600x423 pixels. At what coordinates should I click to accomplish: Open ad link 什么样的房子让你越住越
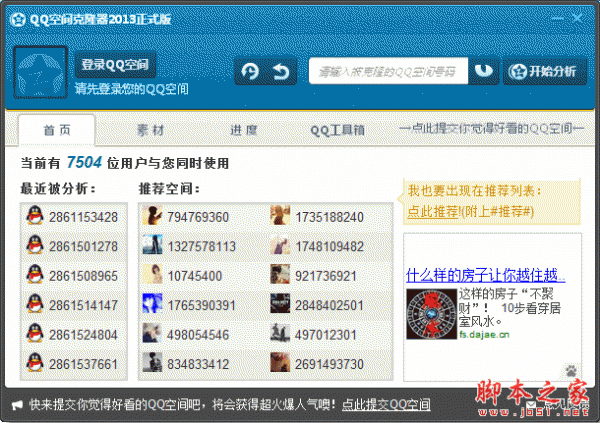pos(486,275)
